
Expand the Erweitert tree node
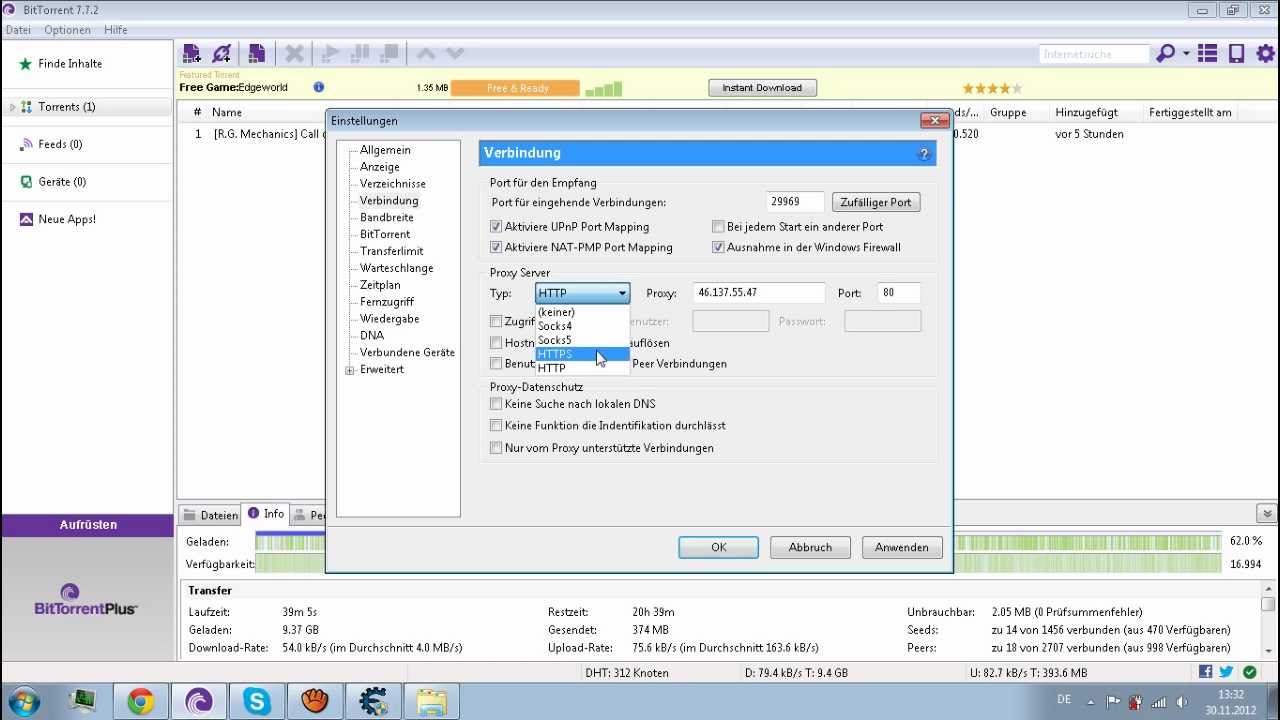pyautogui.click(x=350, y=370)
